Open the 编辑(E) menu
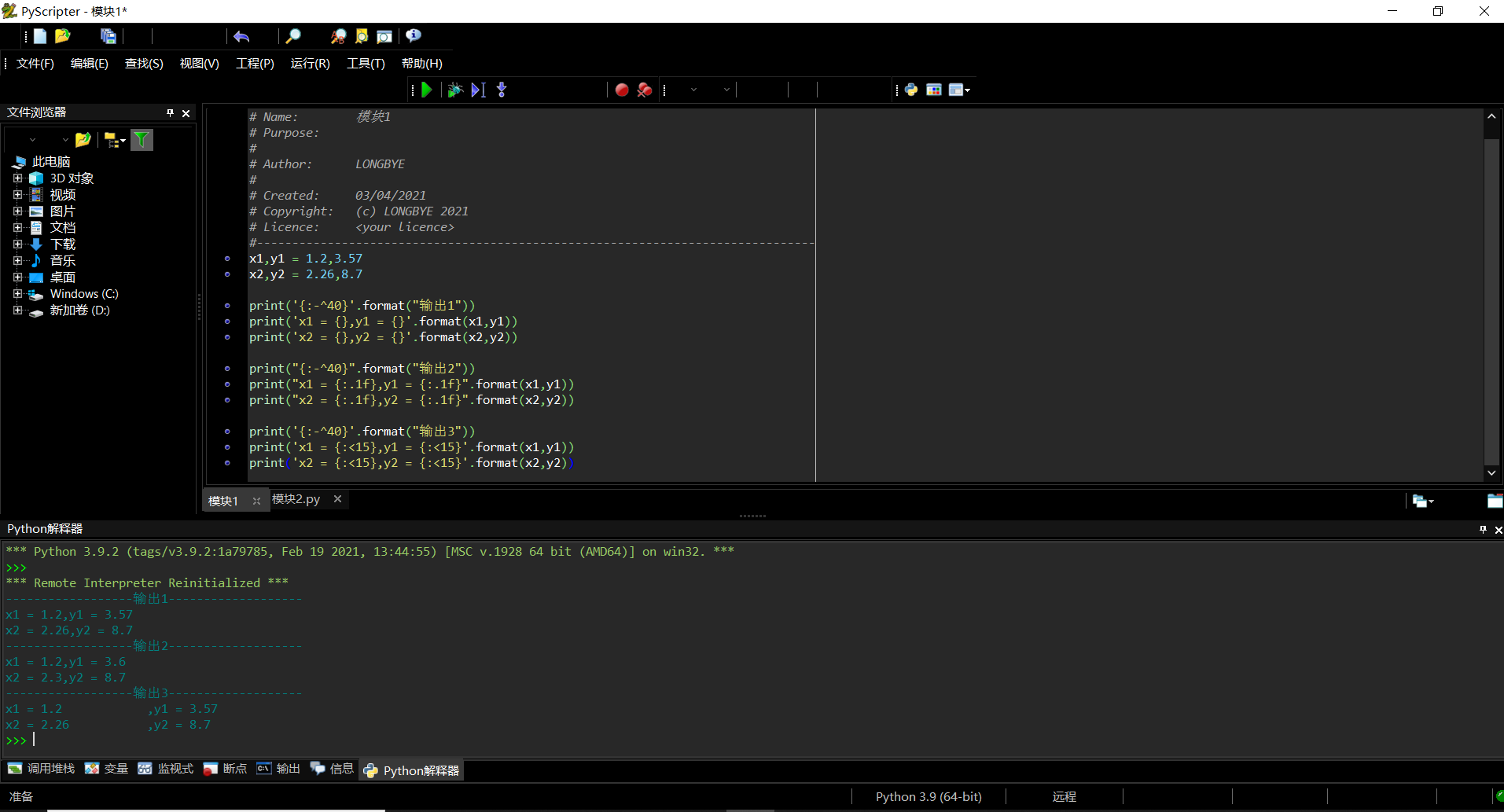This screenshot has width=1504, height=812. click(x=90, y=64)
